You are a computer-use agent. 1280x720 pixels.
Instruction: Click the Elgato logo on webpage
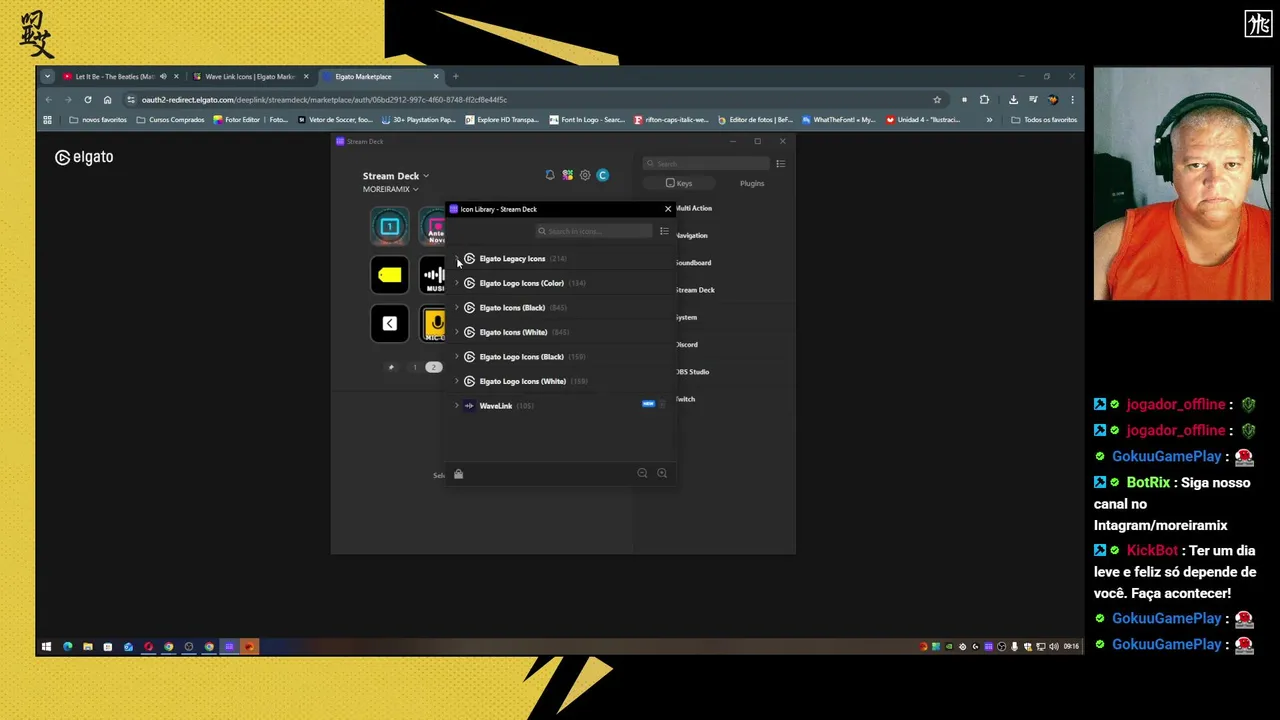click(x=84, y=157)
